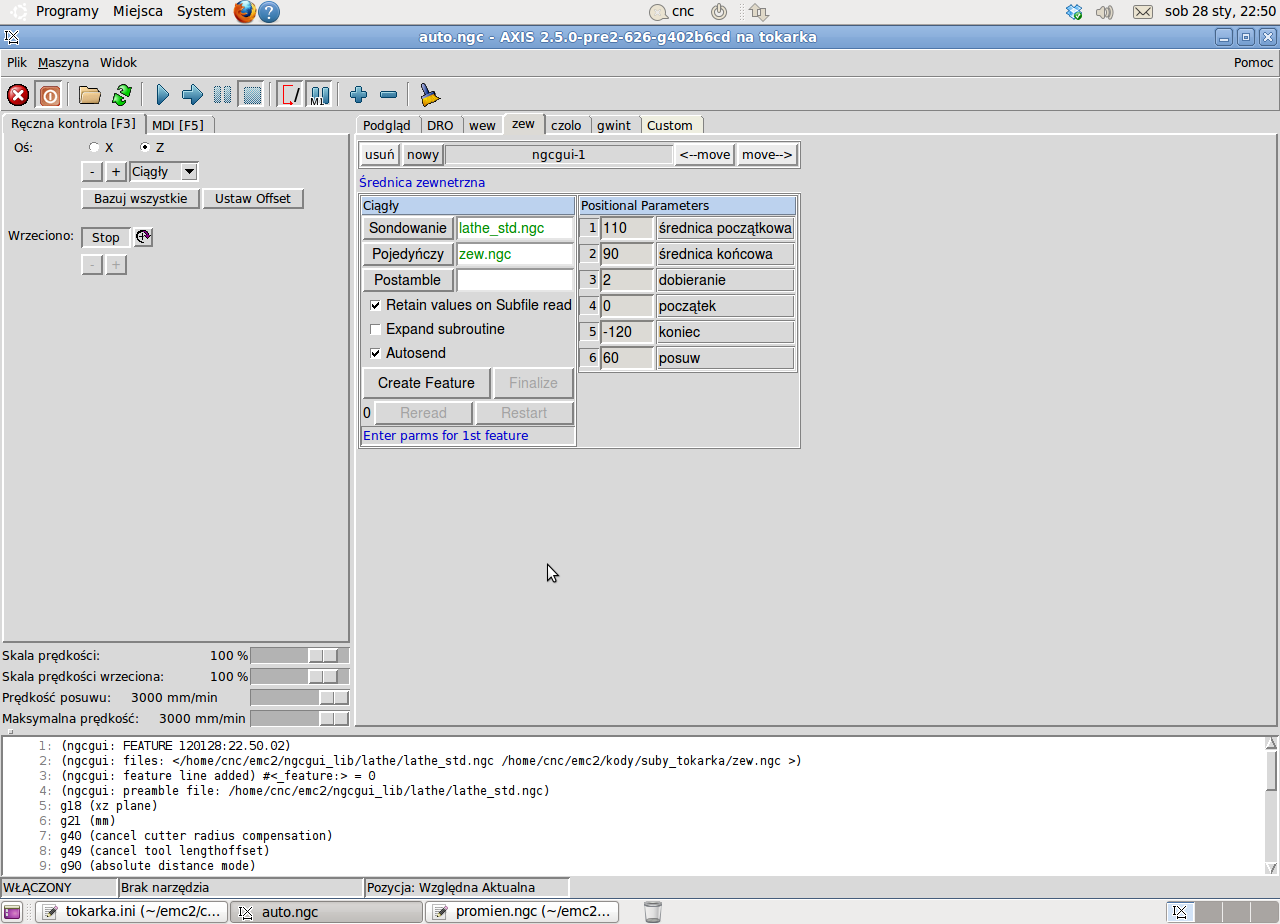Click network connection icon in panel
1280x924 pixels.
[x=758, y=12]
